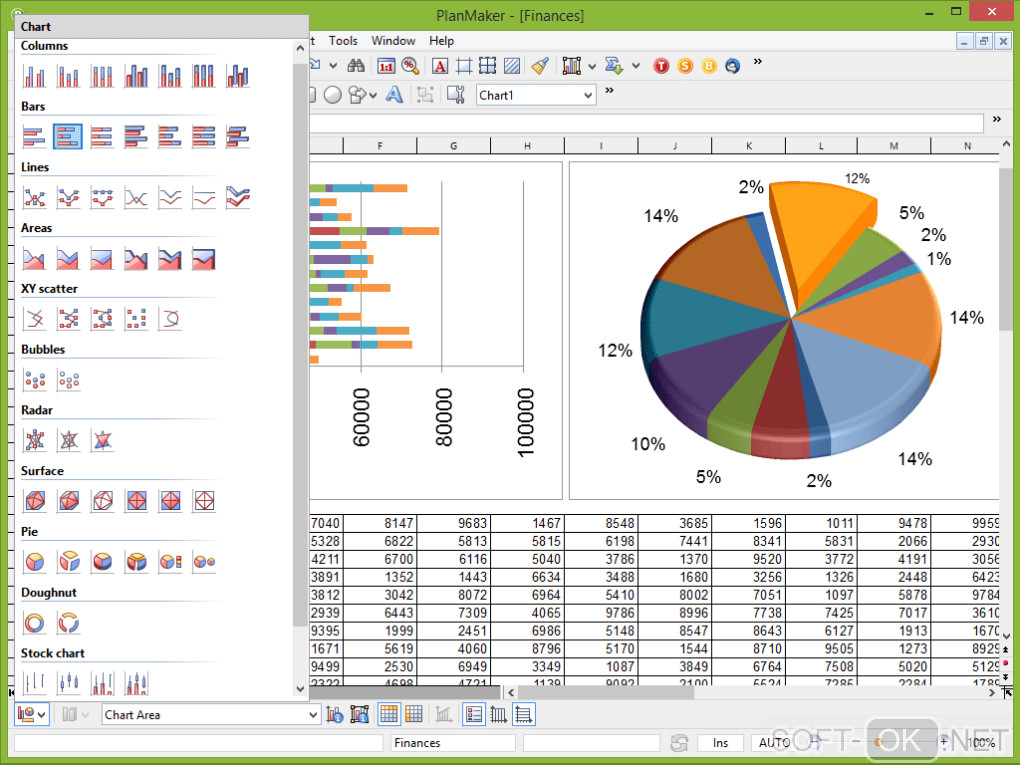Select the second Bubbles chart type icon
Image resolution: width=1020 pixels, height=765 pixels.
68,380
